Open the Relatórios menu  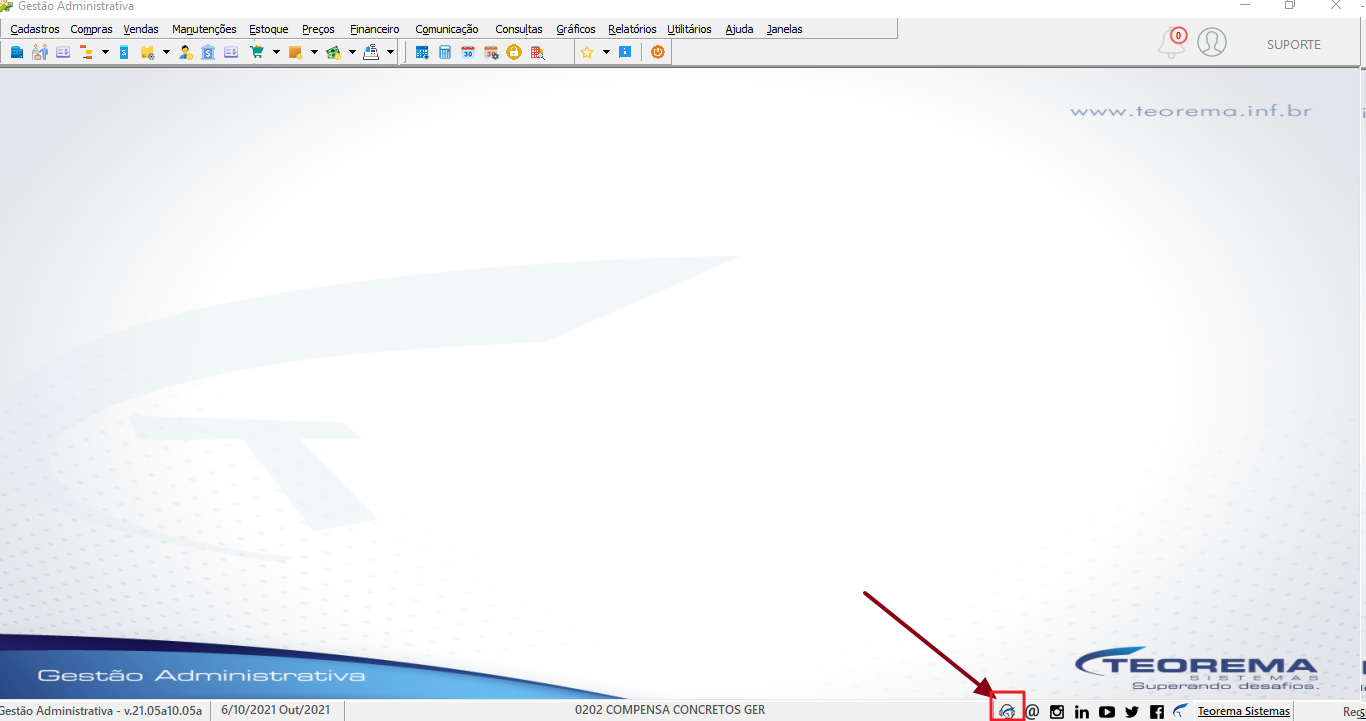point(632,29)
